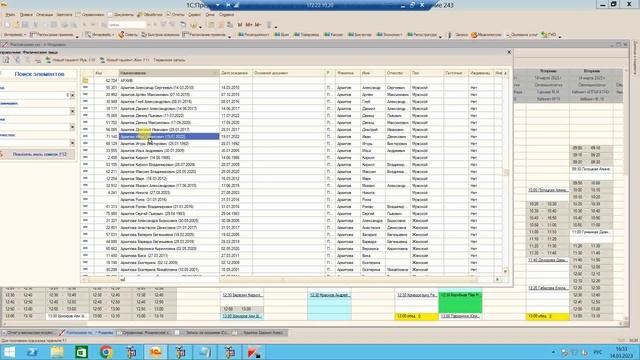Open the Правка menu
This screenshot has width=640, height=360.
pyautogui.click(x=26, y=15)
